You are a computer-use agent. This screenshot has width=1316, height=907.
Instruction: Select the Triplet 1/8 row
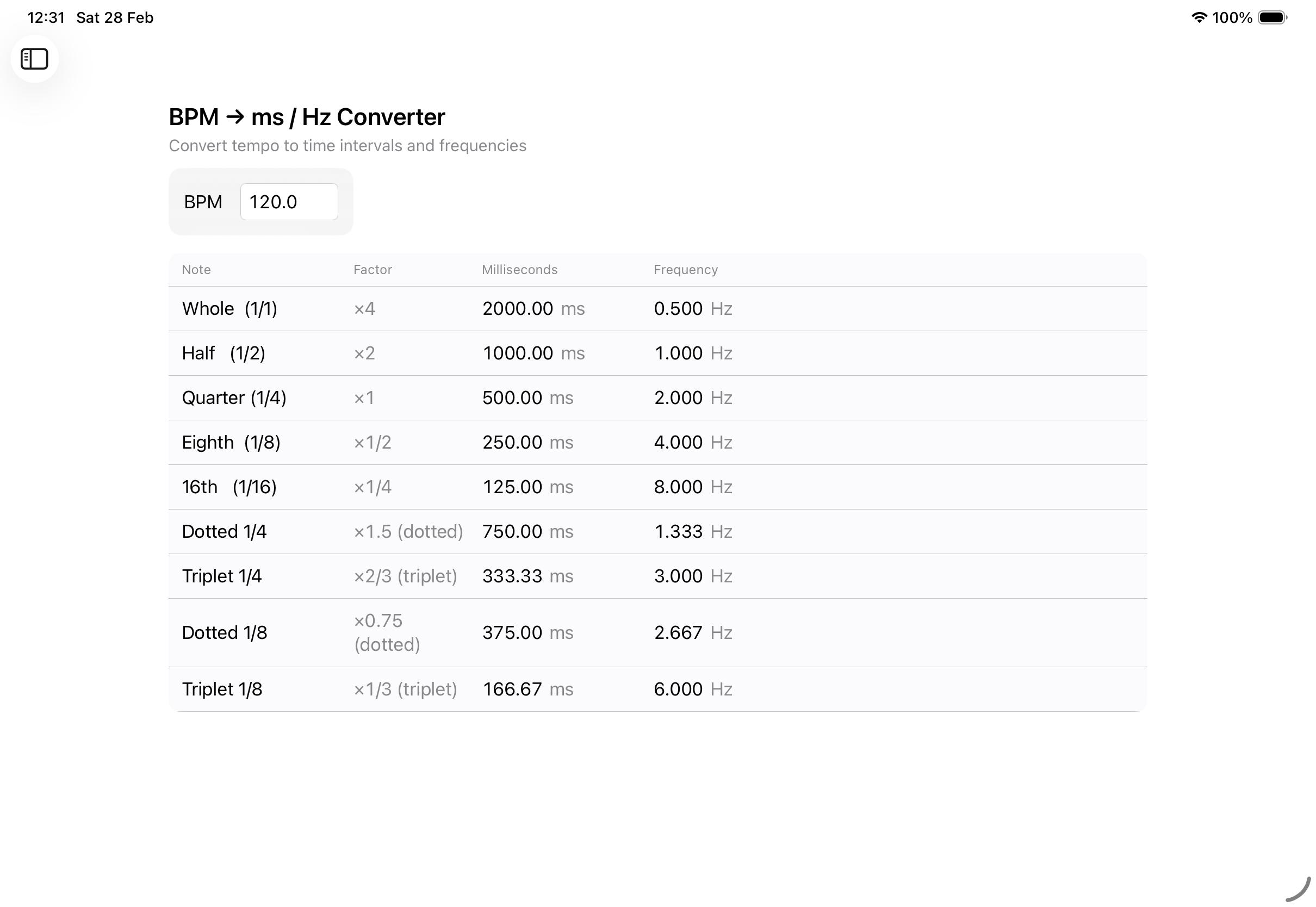(222, 689)
